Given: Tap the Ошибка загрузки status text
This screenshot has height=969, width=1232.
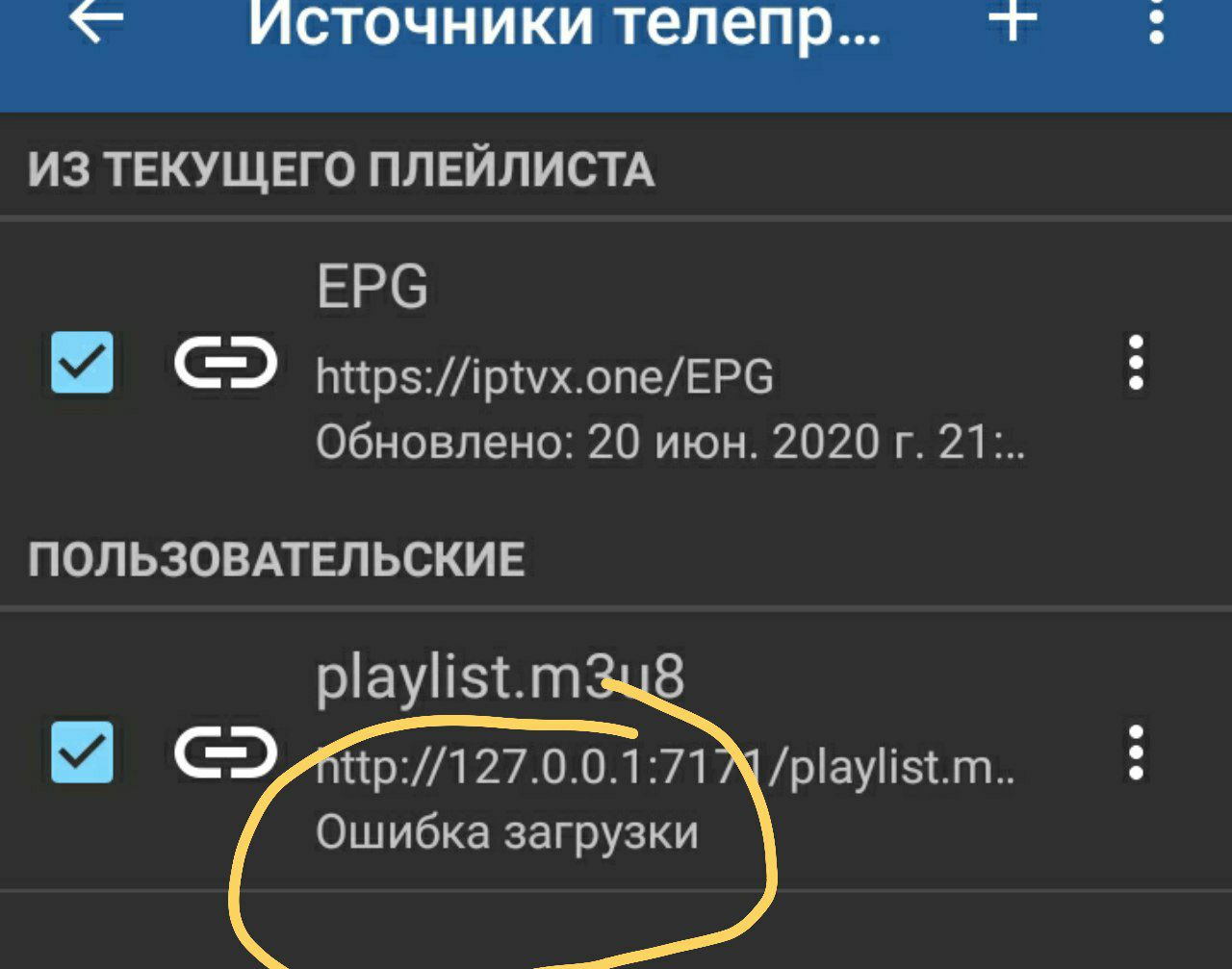Looking at the screenshot, I should pyautogui.click(x=507, y=833).
